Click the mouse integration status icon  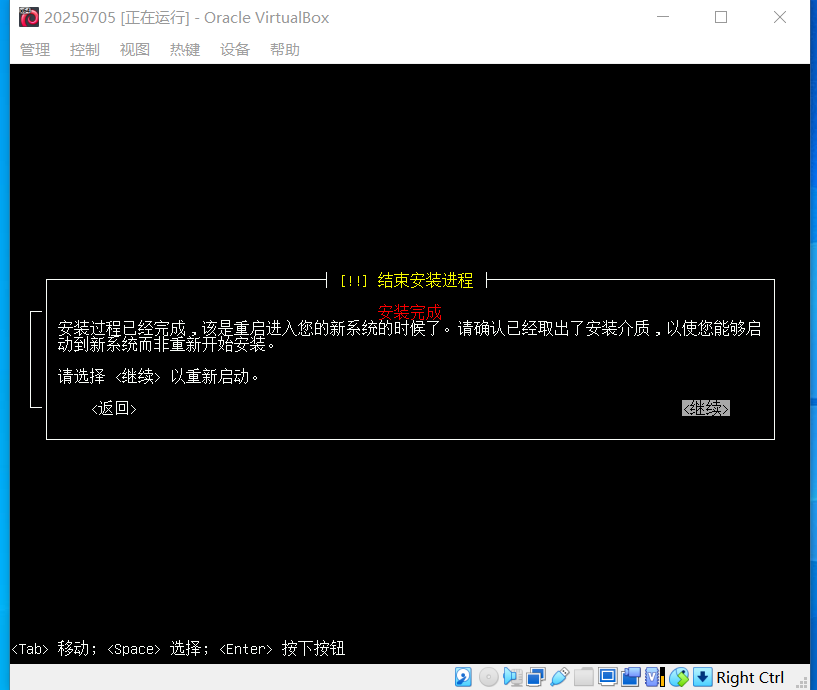coord(677,677)
